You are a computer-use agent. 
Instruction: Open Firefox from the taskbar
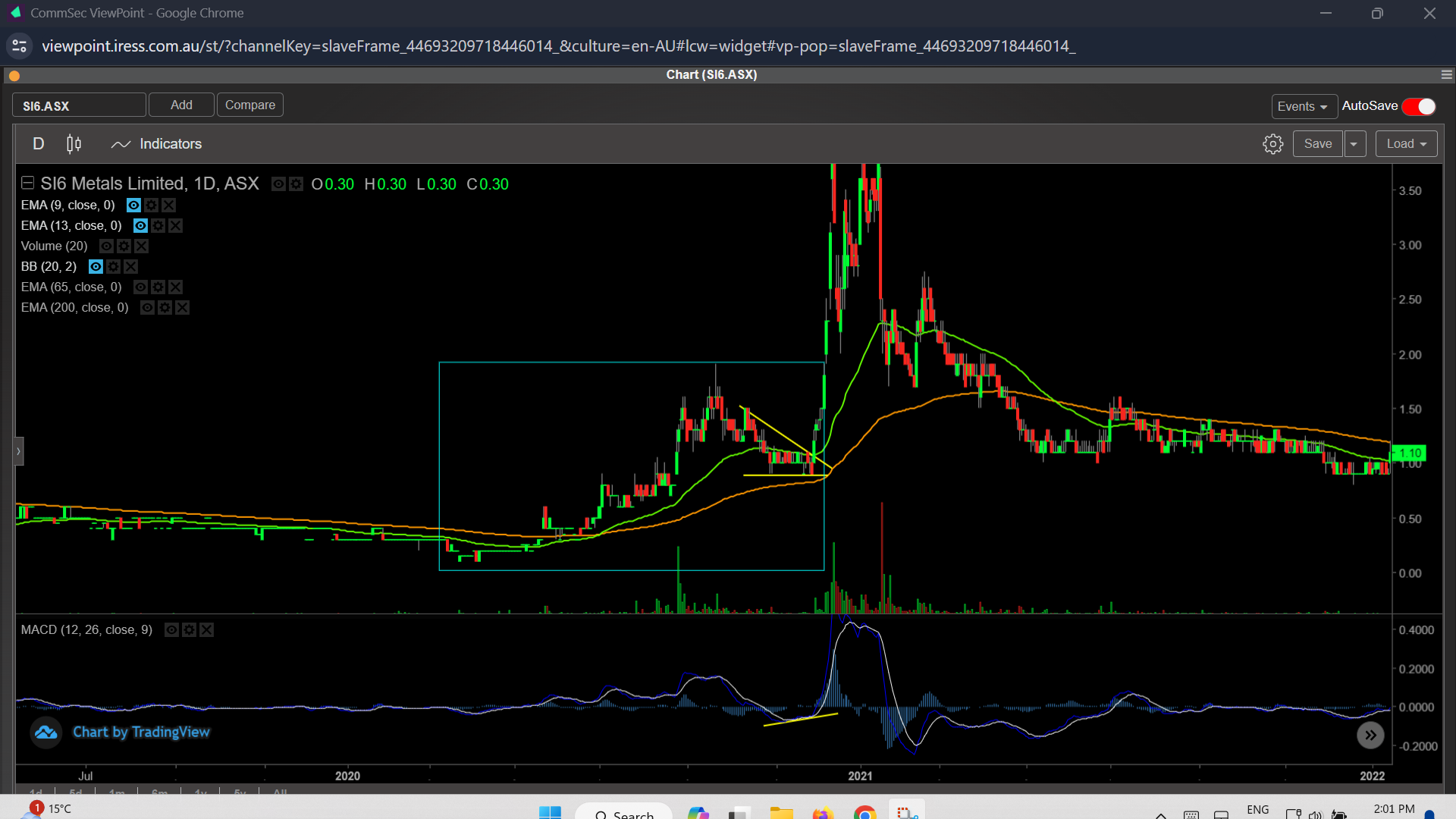[822, 813]
